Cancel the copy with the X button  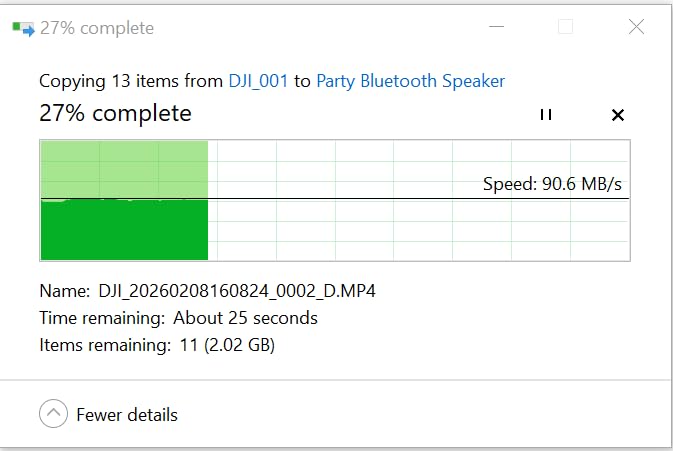pyautogui.click(x=617, y=115)
